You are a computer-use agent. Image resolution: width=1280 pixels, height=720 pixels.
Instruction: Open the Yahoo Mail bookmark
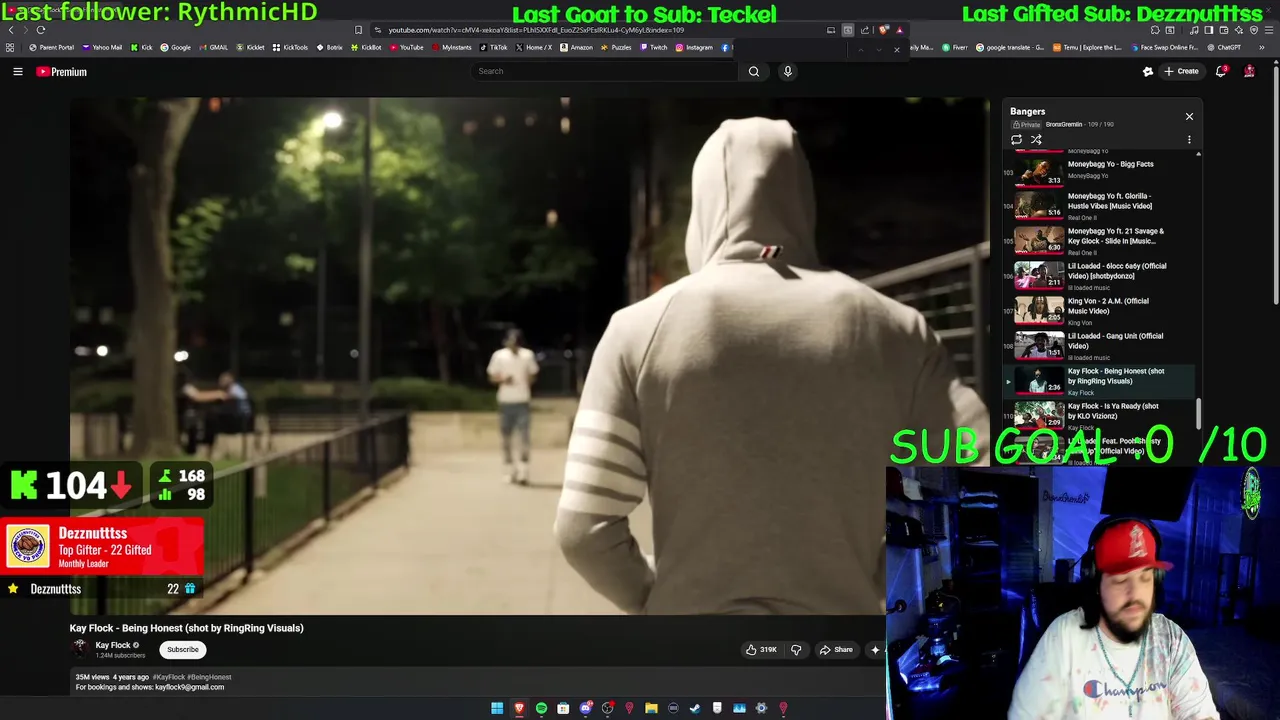[x=102, y=47]
